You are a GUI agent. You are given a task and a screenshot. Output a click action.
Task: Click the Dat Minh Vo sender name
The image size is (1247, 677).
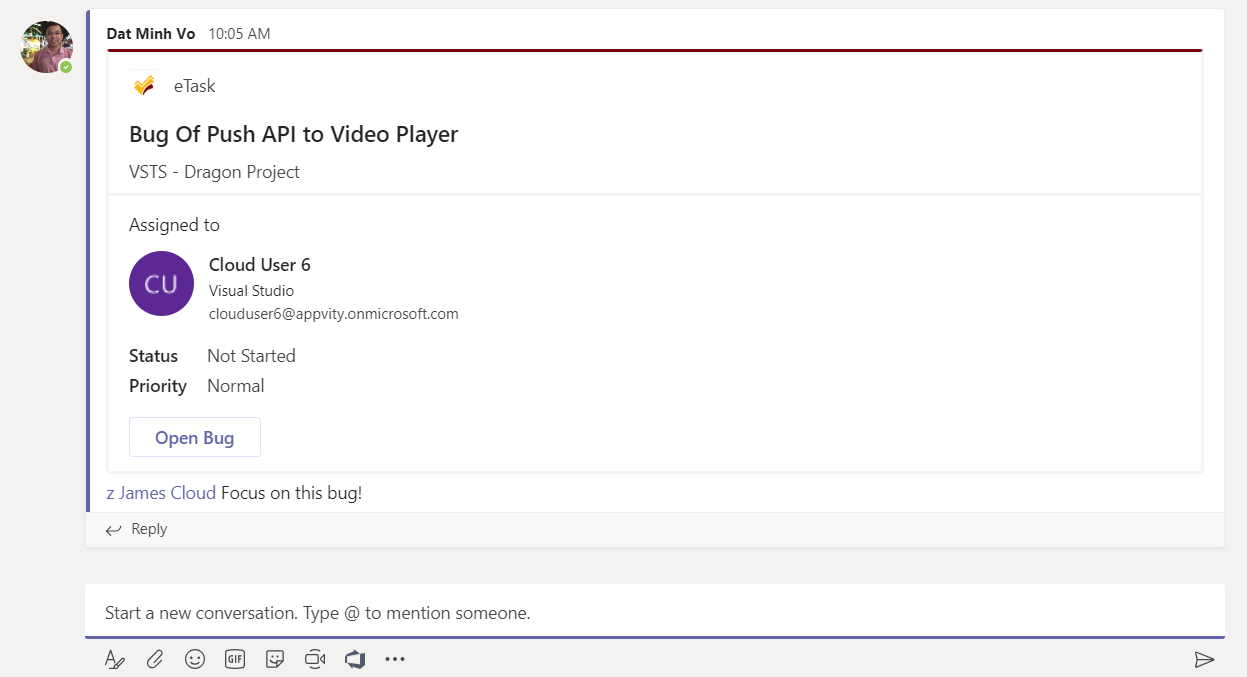[152, 34]
